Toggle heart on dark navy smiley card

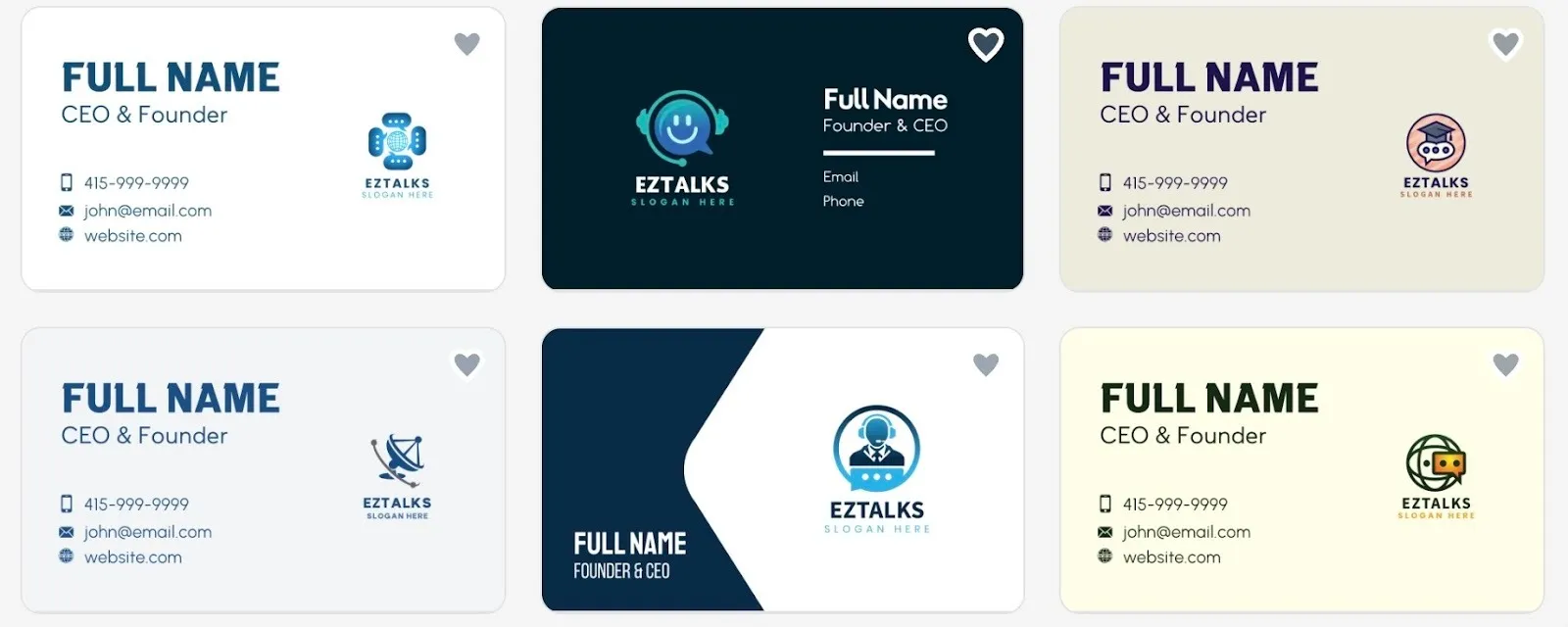point(986,44)
